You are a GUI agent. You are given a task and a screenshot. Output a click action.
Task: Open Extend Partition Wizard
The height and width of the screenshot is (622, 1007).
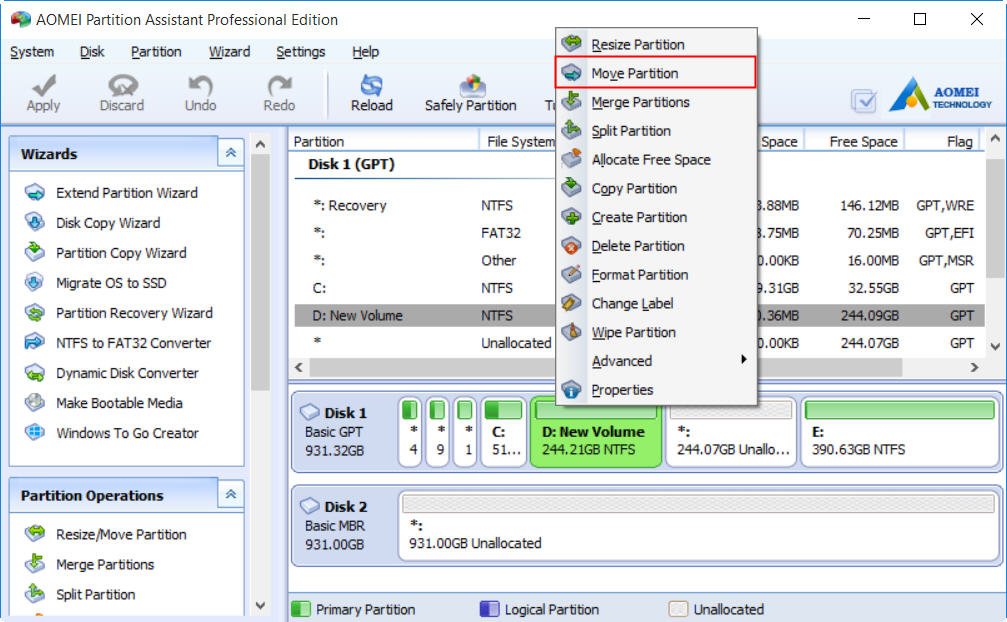point(127,193)
